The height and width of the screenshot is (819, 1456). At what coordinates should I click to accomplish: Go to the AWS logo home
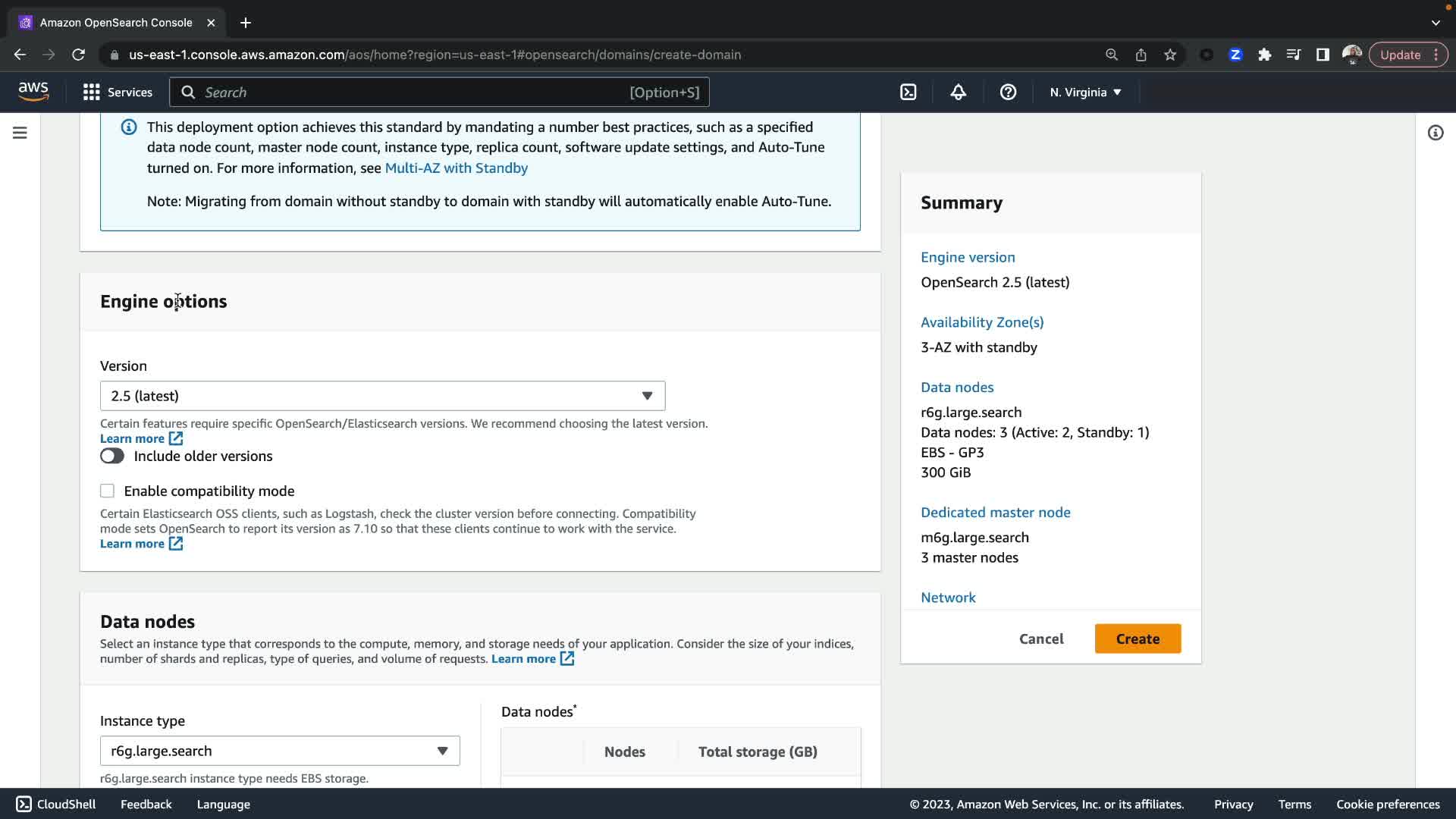tap(33, 92)
